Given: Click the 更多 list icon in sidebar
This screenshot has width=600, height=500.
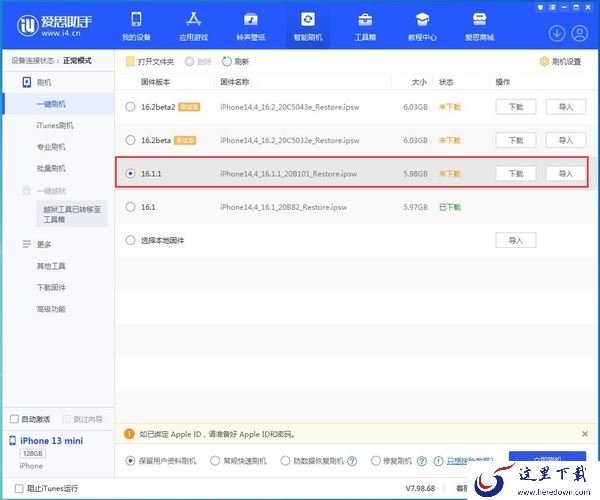Looking at the screenshot, I should [x=26, y=244].
